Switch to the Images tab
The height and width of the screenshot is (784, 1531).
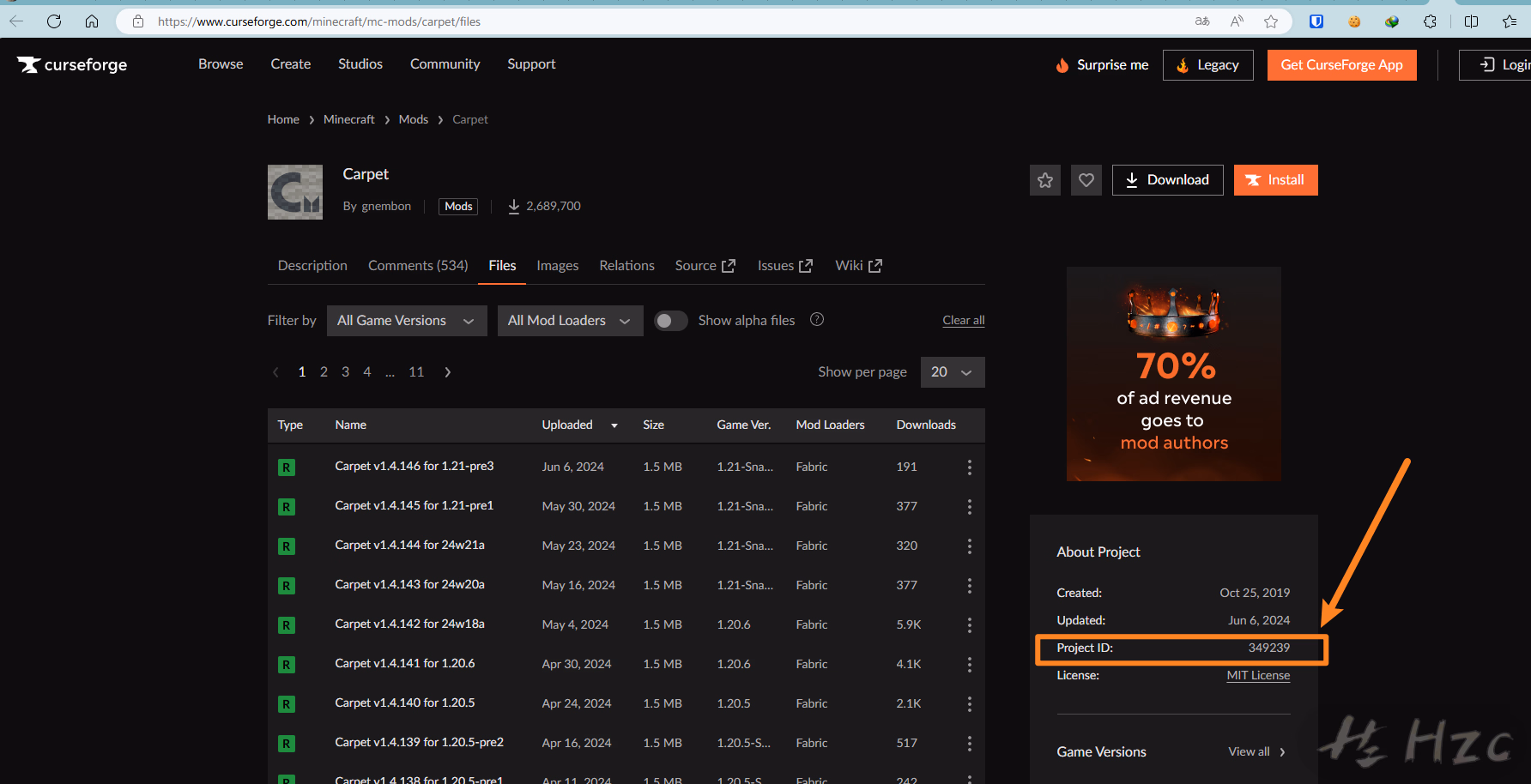pos(558,265)
